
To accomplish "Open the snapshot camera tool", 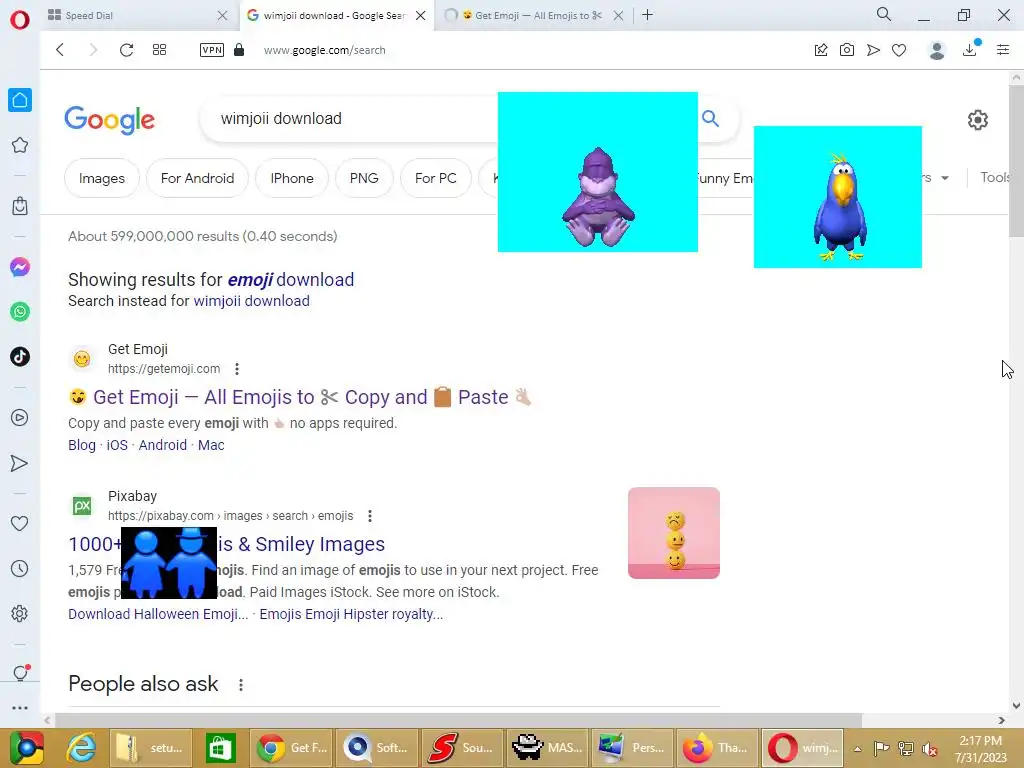I will tap(847, 50).
